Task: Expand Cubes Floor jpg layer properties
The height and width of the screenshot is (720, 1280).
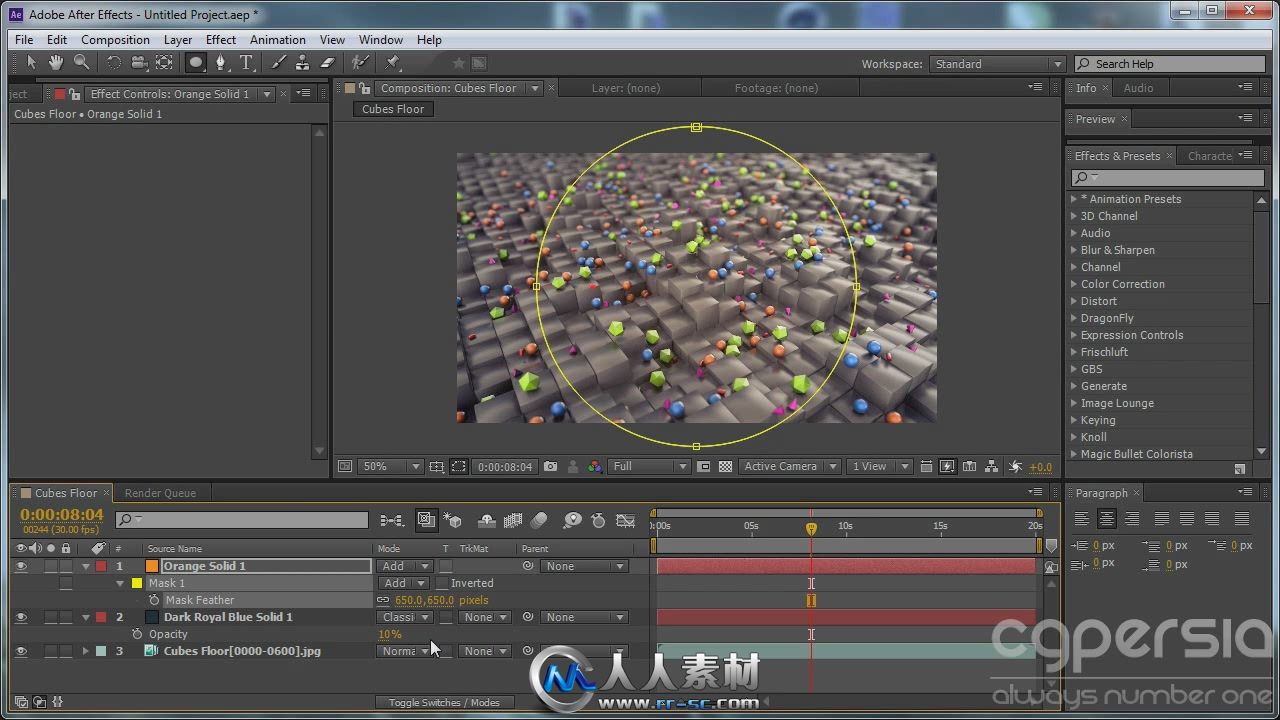Action: (85, 651)
